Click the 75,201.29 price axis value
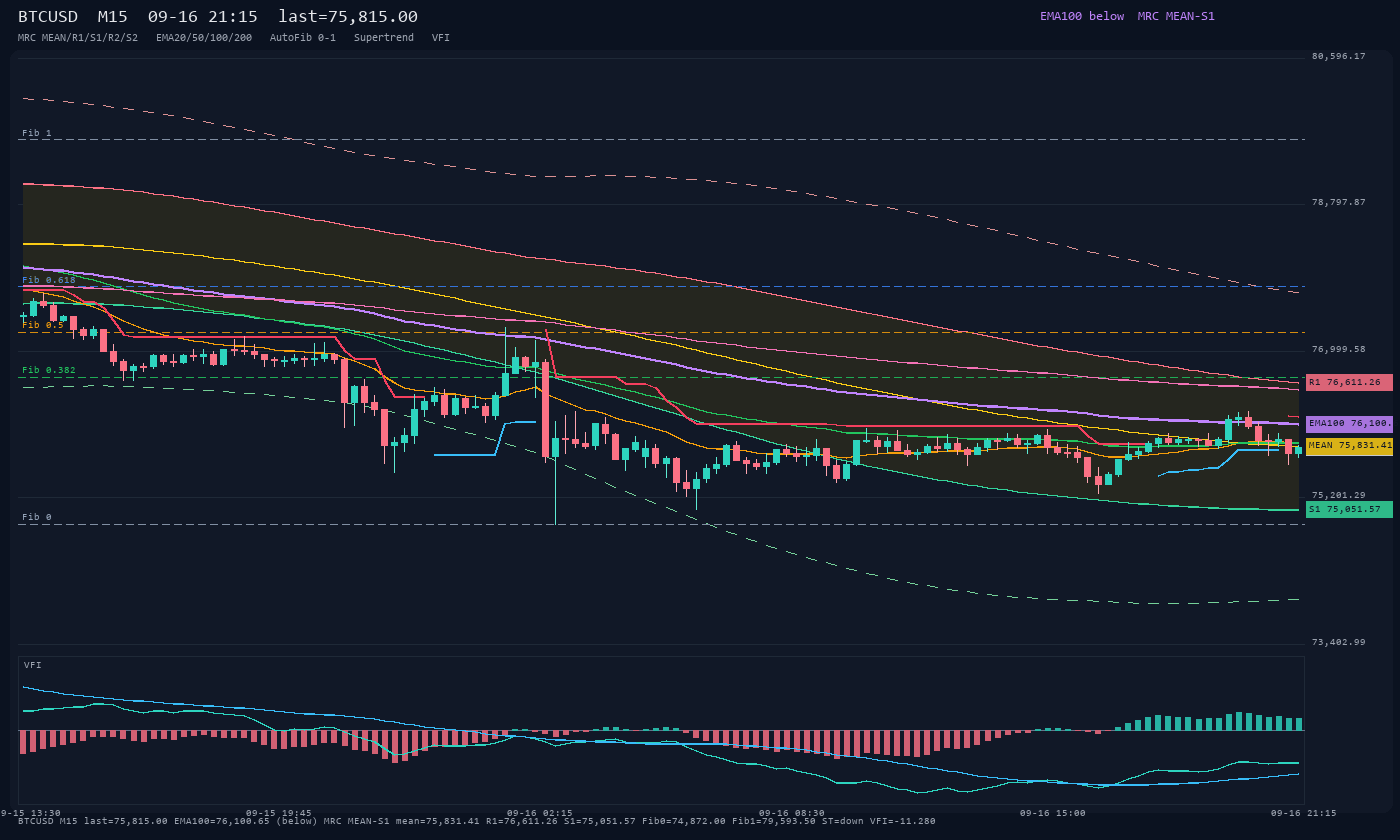This screenshot has width=1400, height=840. coord(1338,495)
